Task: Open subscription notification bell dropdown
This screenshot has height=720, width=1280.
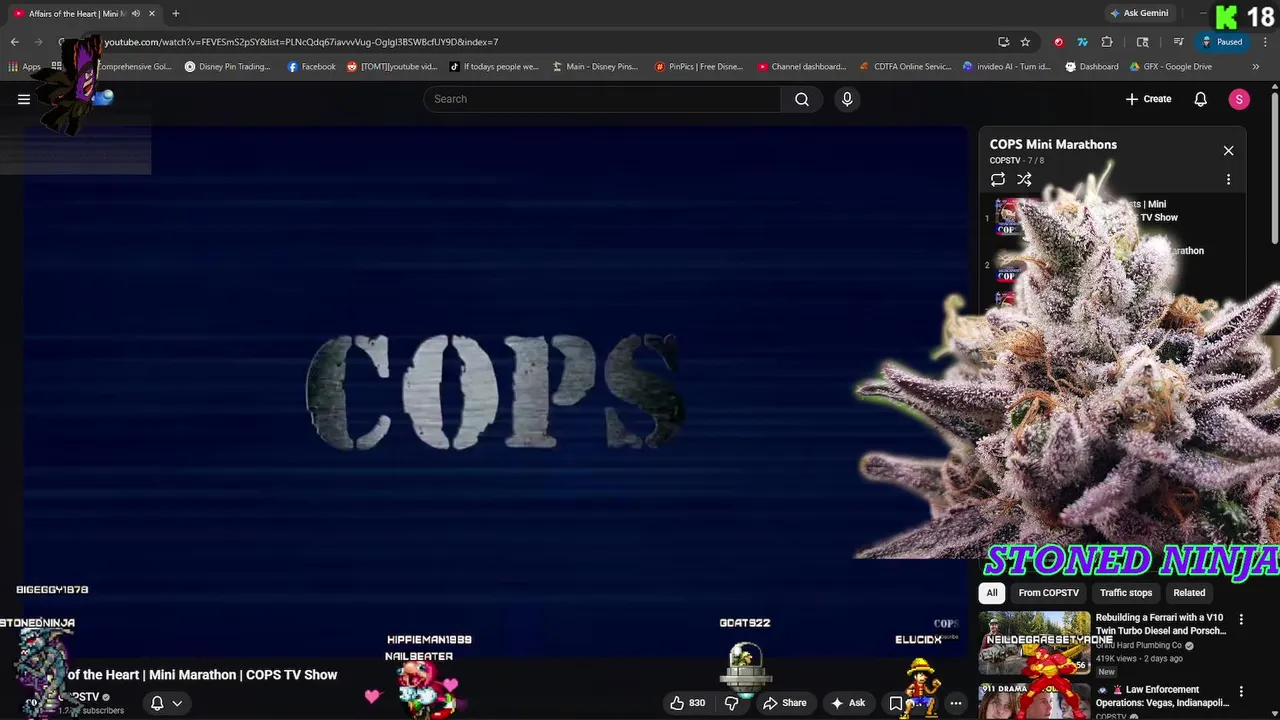Action: click(166, 703)
